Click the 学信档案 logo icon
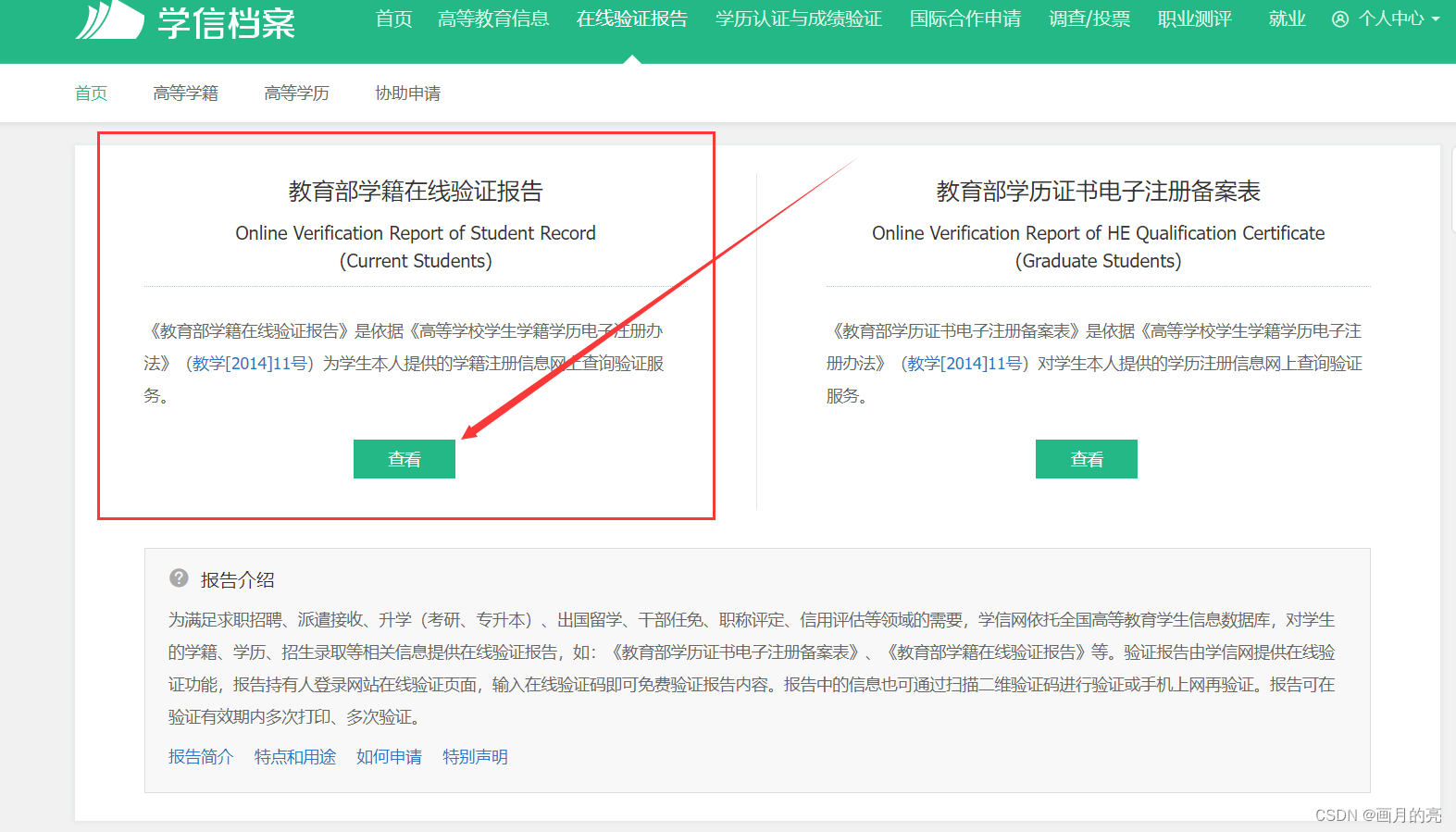Image resolution: width=1456 pixels, height=832 pixels. click(109, 19)
